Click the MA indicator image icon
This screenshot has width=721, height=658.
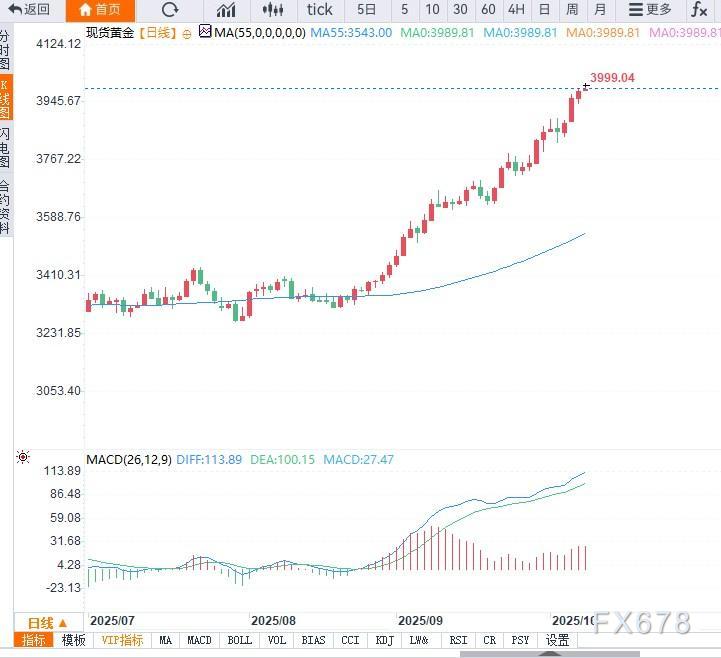click(205, 32)
